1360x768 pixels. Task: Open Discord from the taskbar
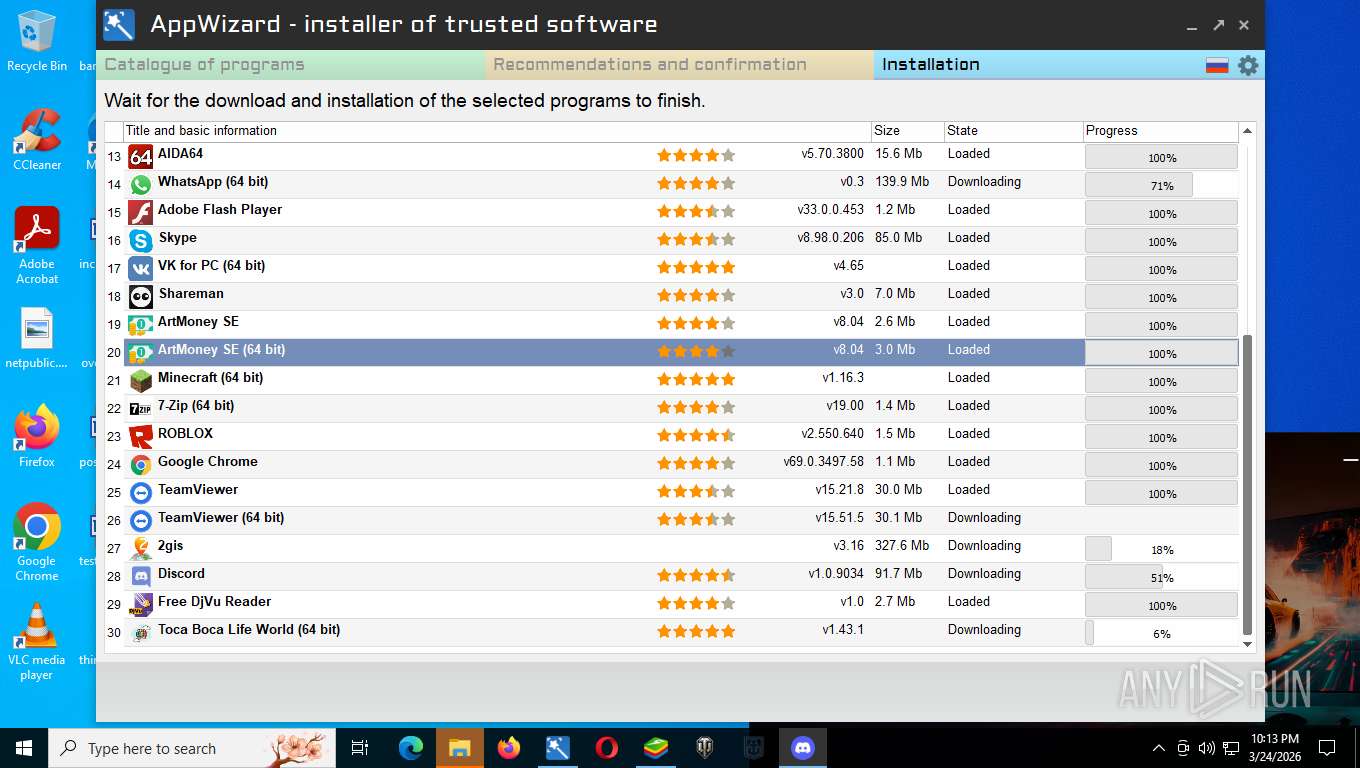(x=802, y=747)
